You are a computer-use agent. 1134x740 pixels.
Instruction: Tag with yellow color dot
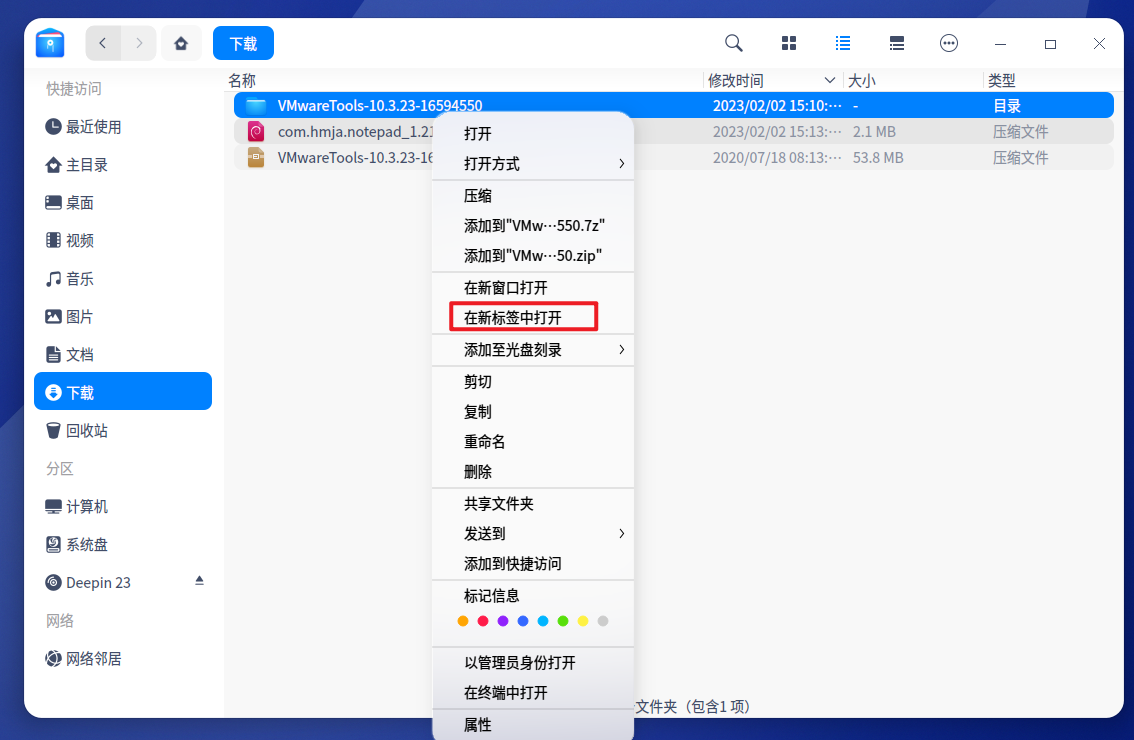(583, 621)
